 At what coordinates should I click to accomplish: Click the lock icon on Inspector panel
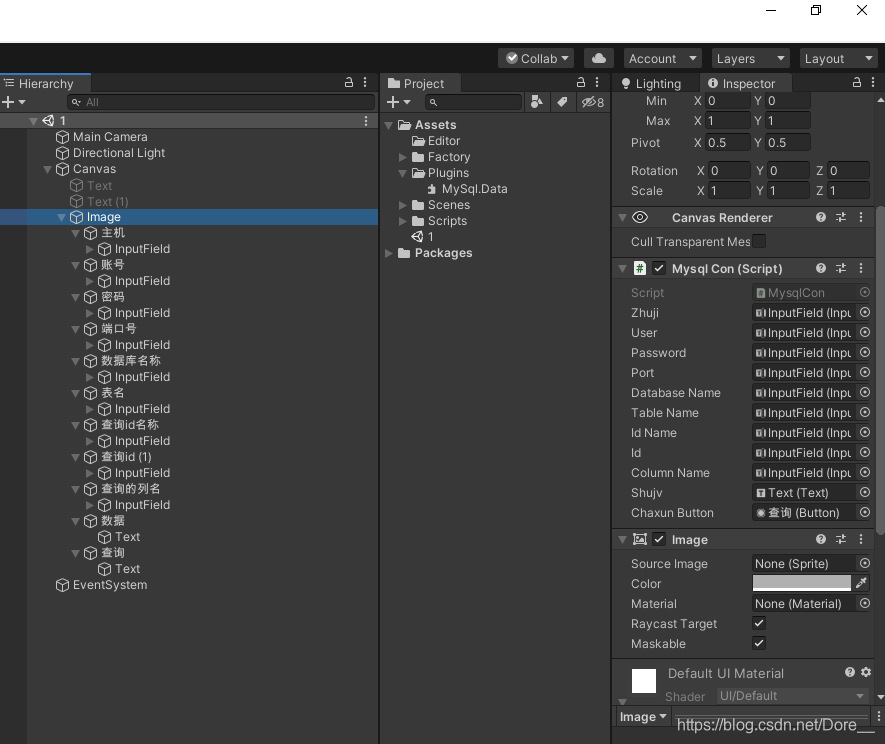point(858,83)
